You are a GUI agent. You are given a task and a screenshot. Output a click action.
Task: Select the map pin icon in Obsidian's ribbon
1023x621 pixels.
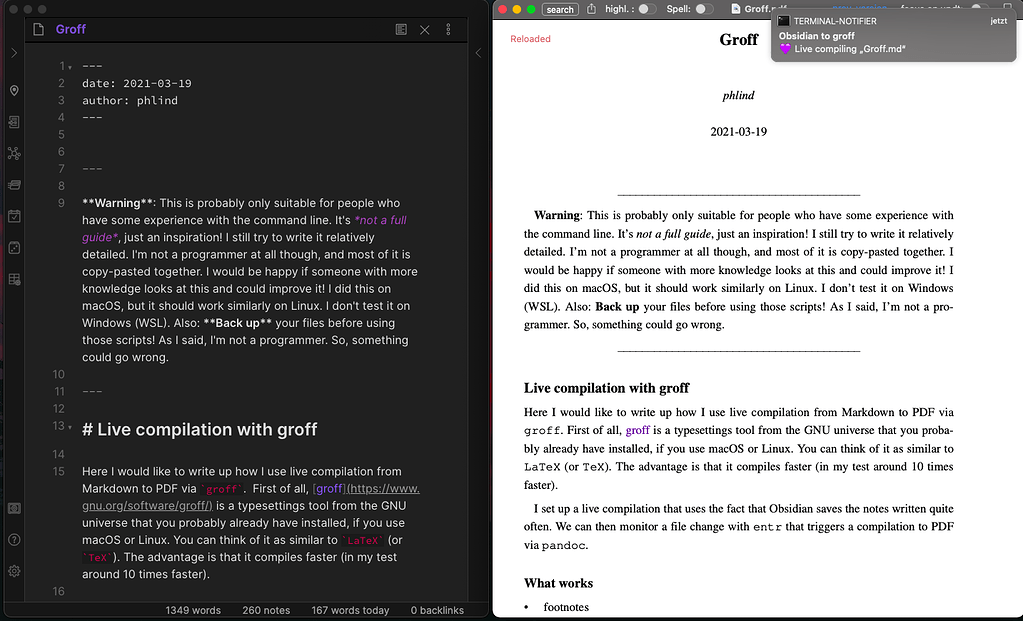[x=14, y=90]
